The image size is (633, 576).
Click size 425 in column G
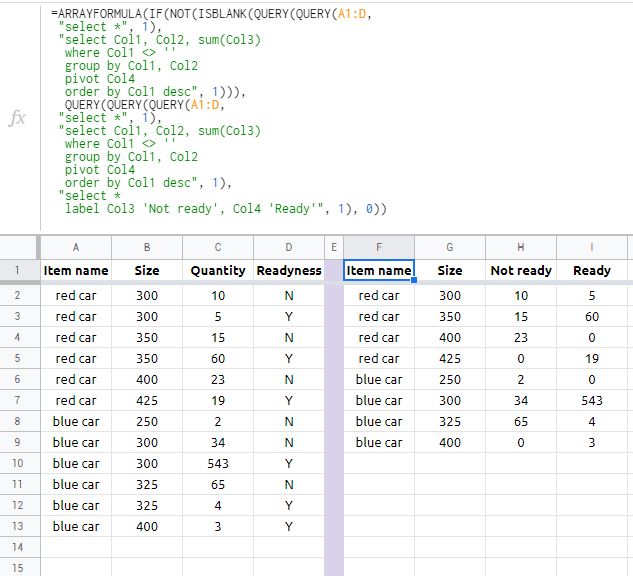[450, 358]
